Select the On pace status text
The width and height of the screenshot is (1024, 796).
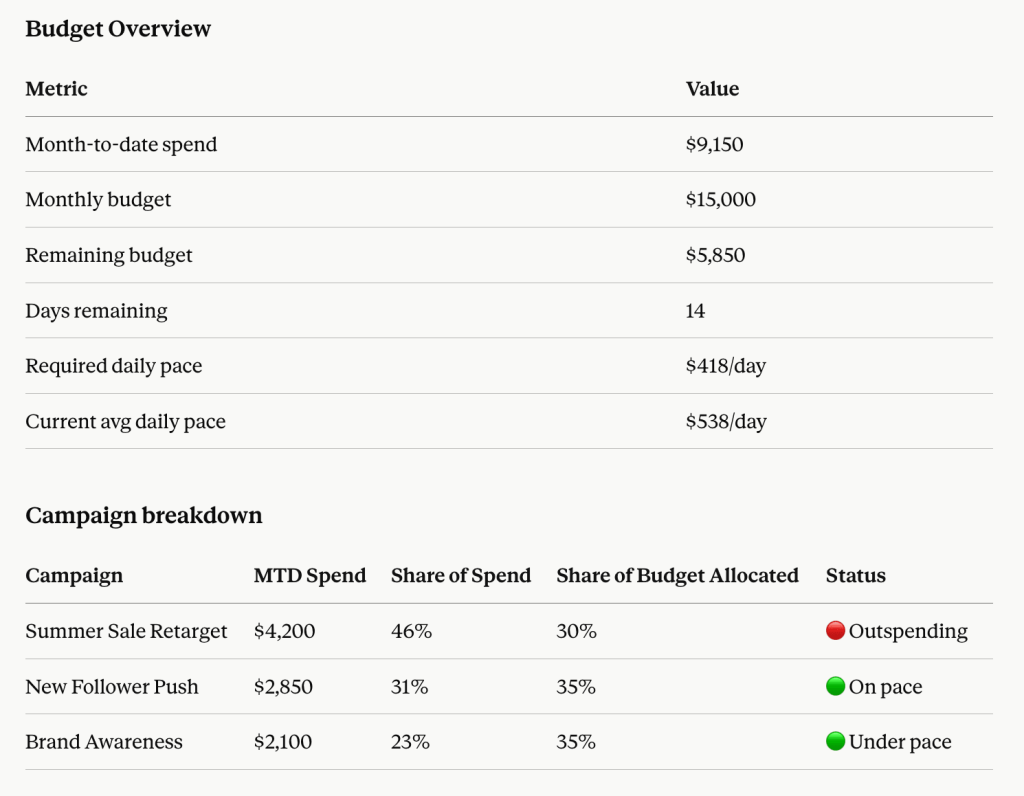[886, 687]
